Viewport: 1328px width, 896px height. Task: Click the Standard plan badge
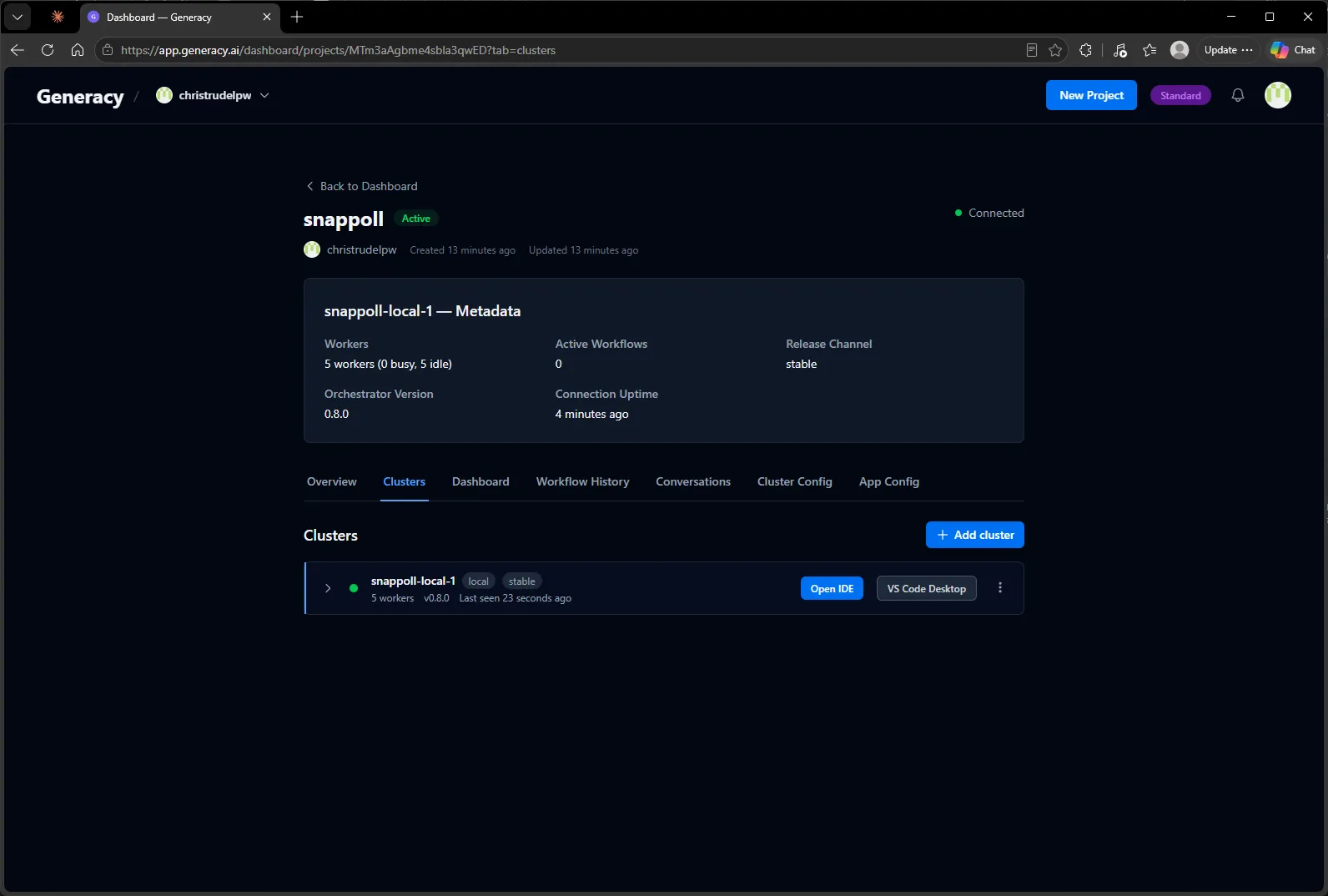coord(1180,95)
